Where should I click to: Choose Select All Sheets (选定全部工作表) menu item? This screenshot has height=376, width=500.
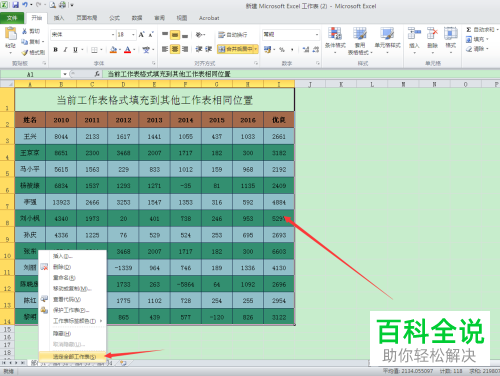click(73, 357)
